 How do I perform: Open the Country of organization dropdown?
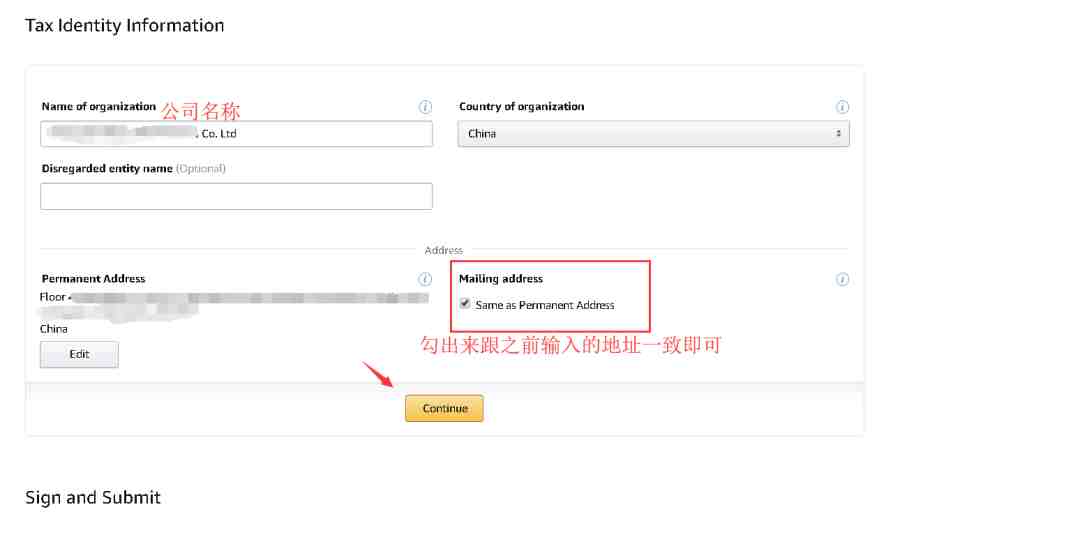[653, 134]
